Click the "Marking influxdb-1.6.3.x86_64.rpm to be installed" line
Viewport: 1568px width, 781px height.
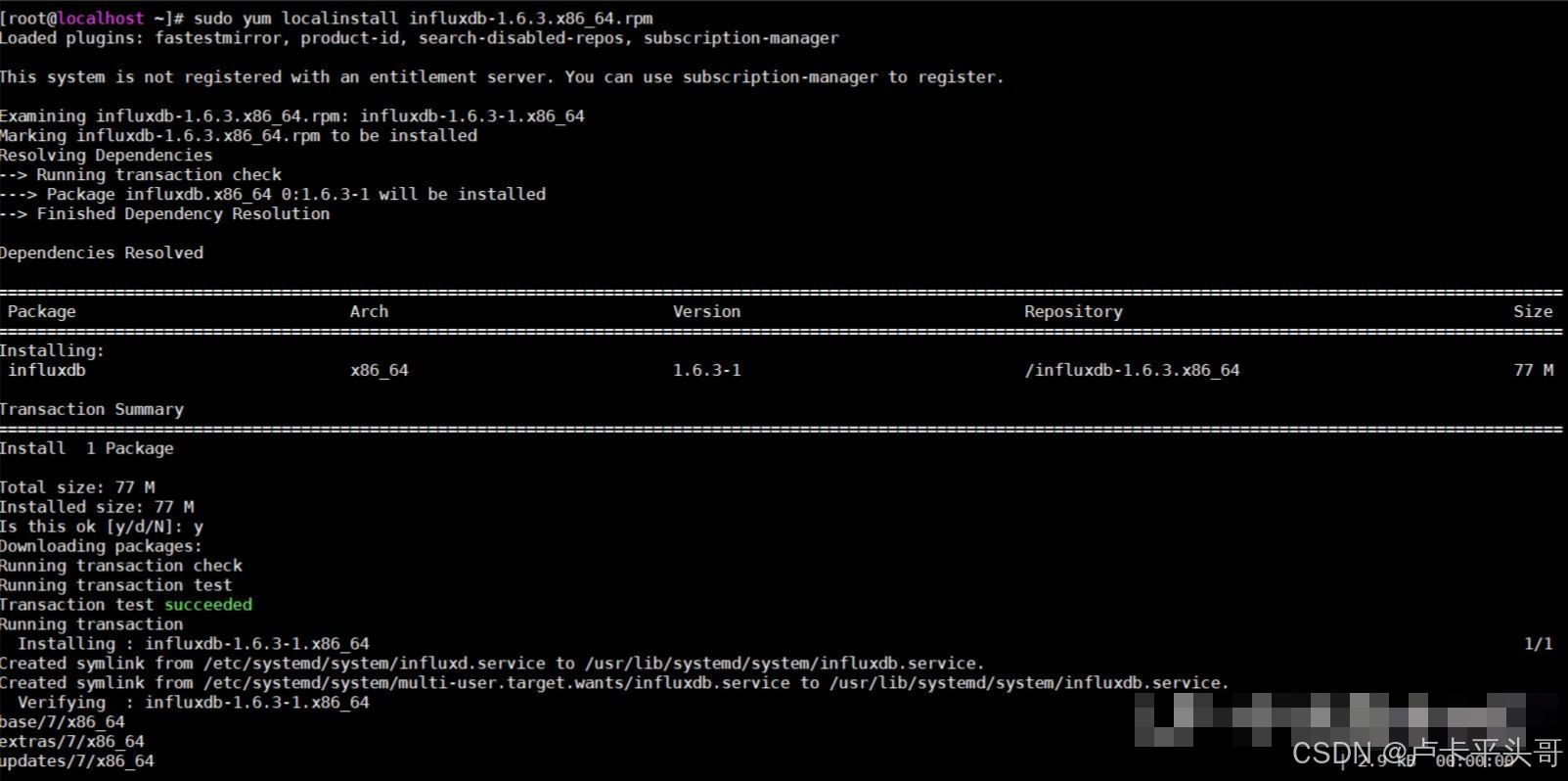(x=239, y=135)
